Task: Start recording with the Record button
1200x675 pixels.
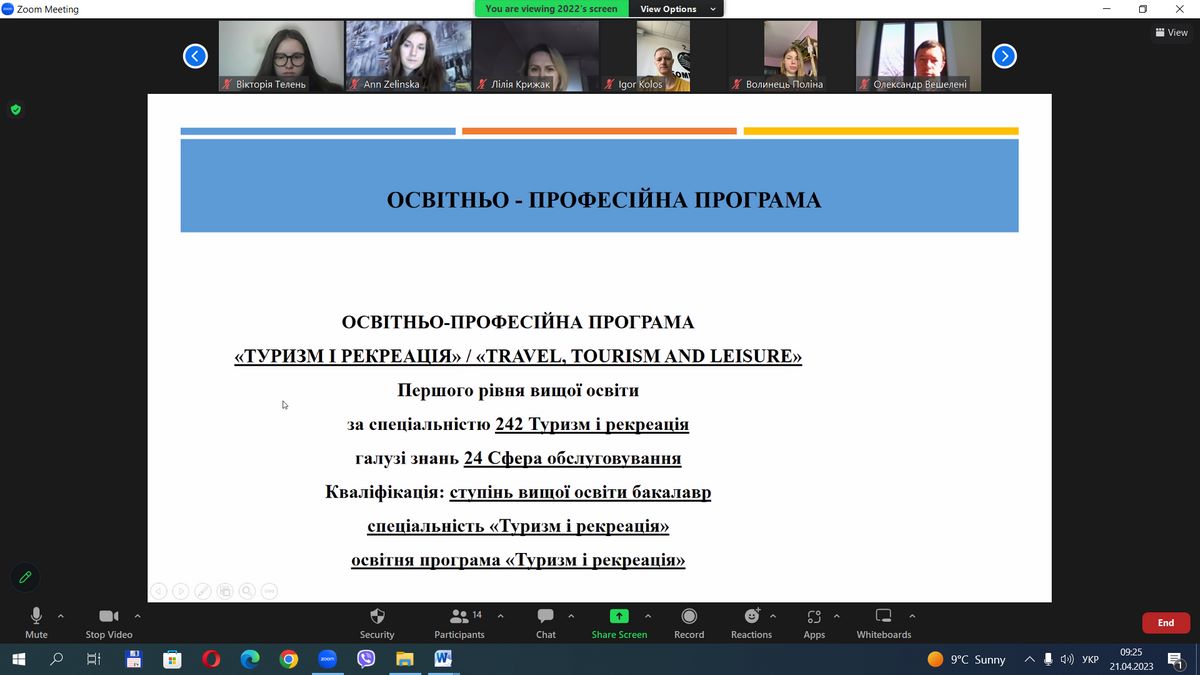Action: 689,622
